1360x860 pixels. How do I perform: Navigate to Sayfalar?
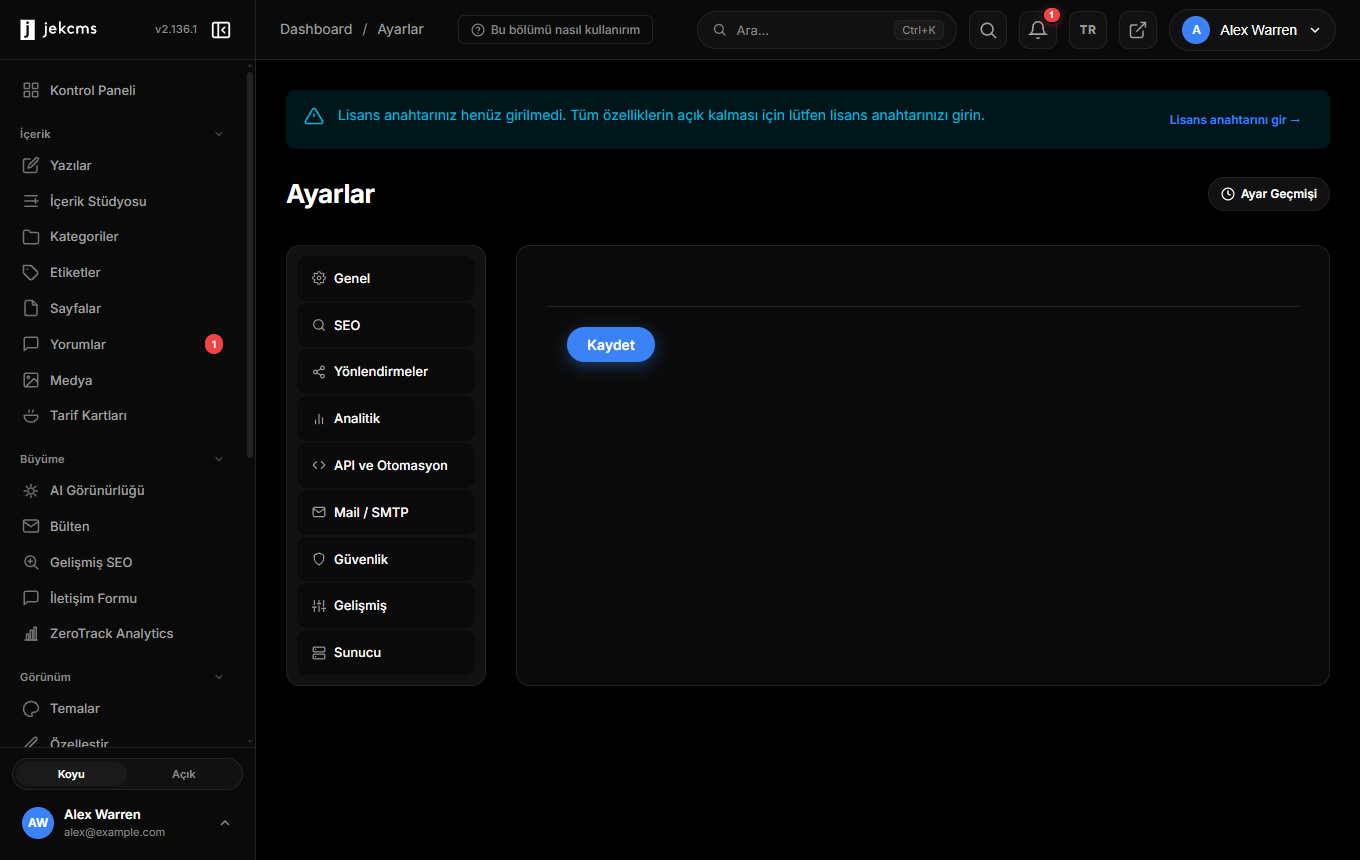coord(123,308)
